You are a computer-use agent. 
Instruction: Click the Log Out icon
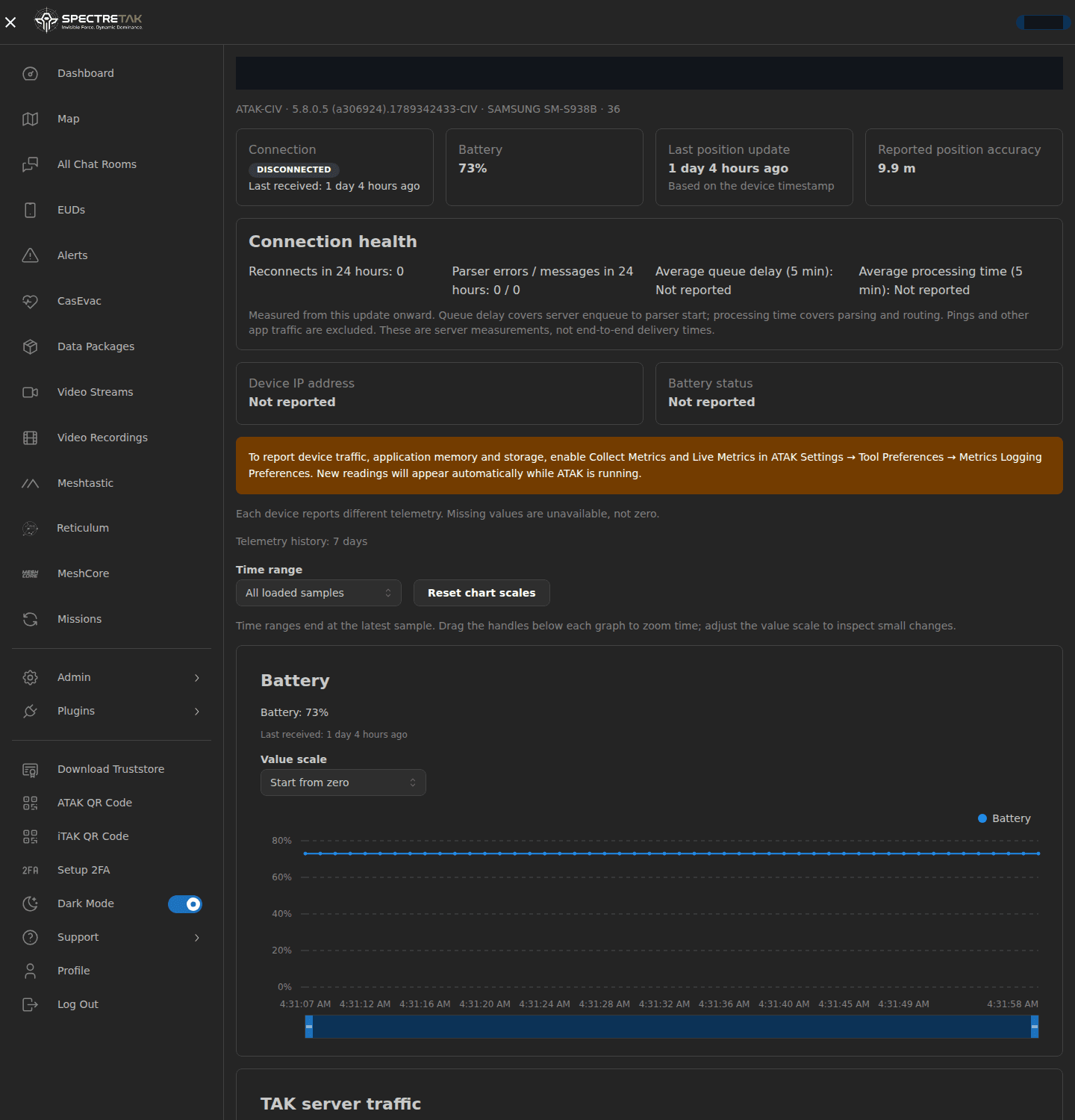[x=30, y=1004]
